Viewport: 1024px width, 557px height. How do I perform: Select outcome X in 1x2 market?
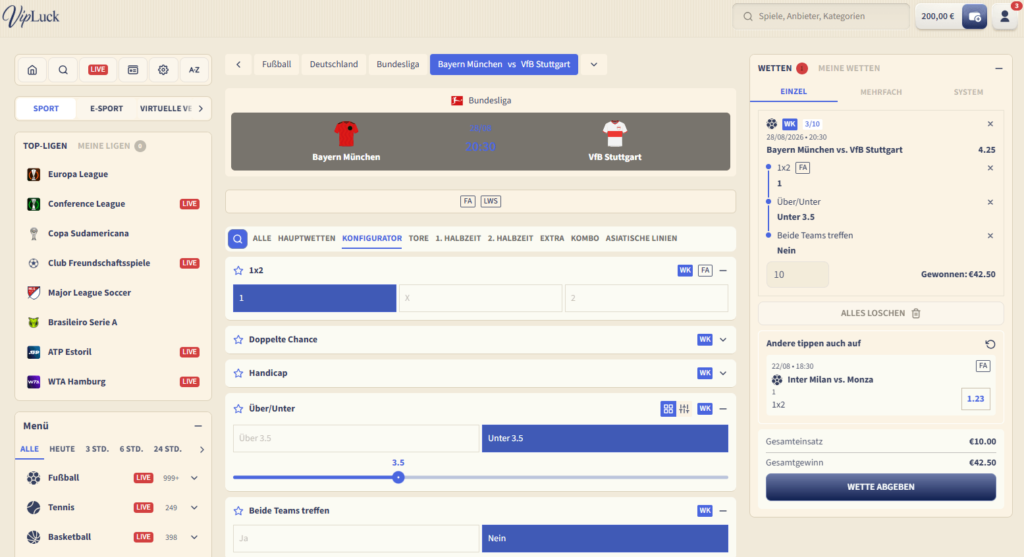tap(481, 298)
